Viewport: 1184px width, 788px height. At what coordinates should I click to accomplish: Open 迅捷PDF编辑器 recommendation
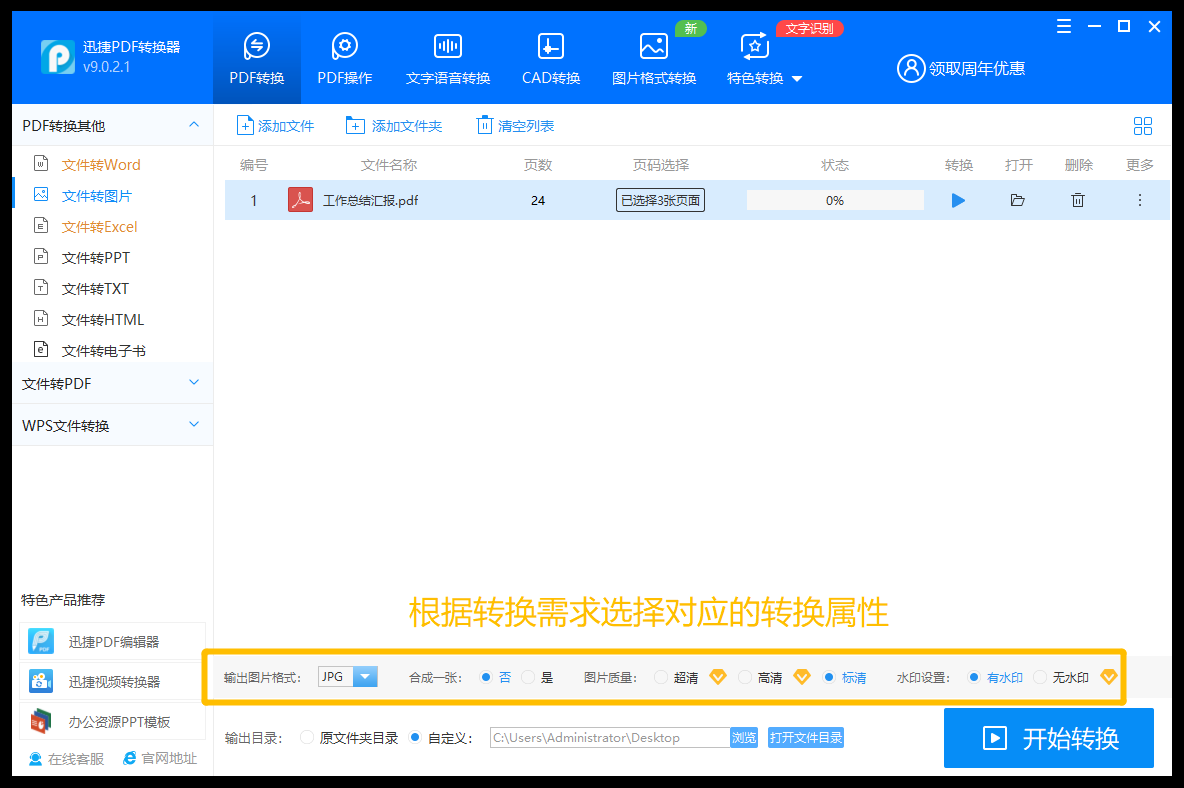[113, 642]
